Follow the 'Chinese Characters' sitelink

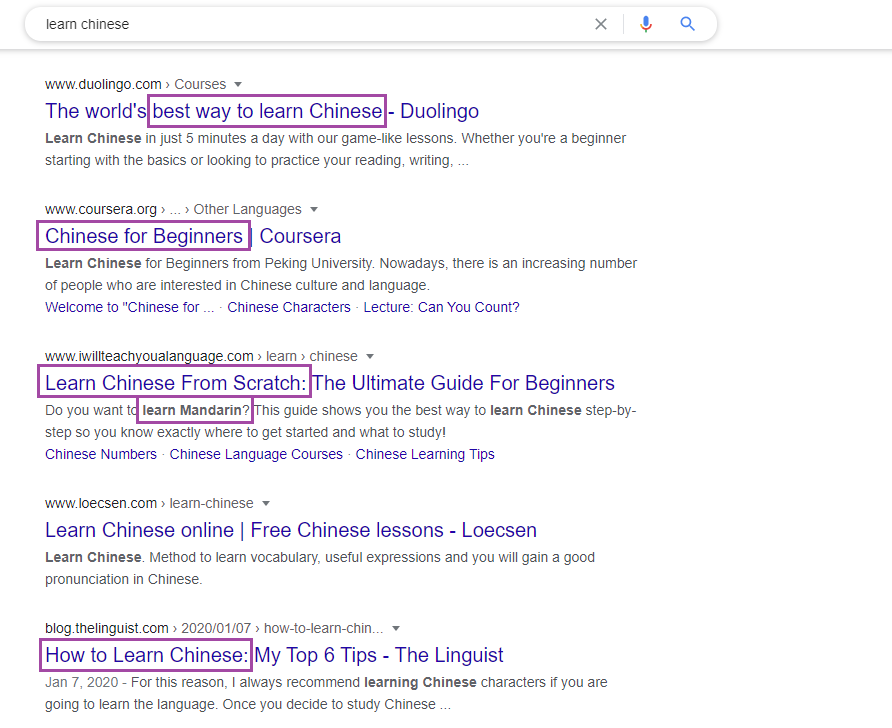[289, 307]
